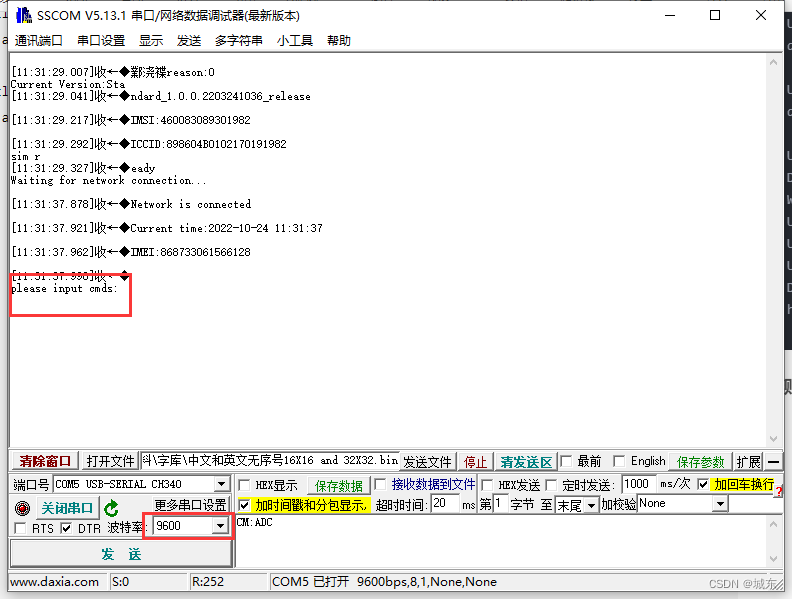Toggle 加回车换行 checkbox

[703, 484]
